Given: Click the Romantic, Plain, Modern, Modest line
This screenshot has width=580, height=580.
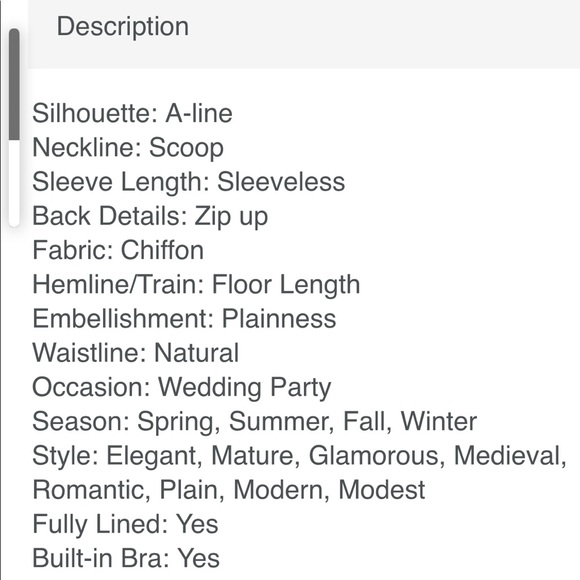Looking at the screenshot, I should coord(229,490).
